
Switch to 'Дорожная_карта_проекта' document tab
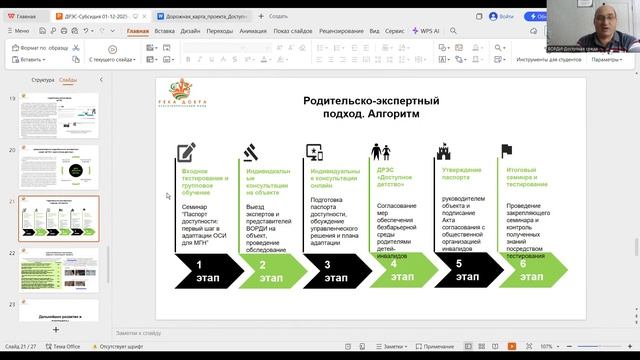pyautogui.click(x=203, y=16)
